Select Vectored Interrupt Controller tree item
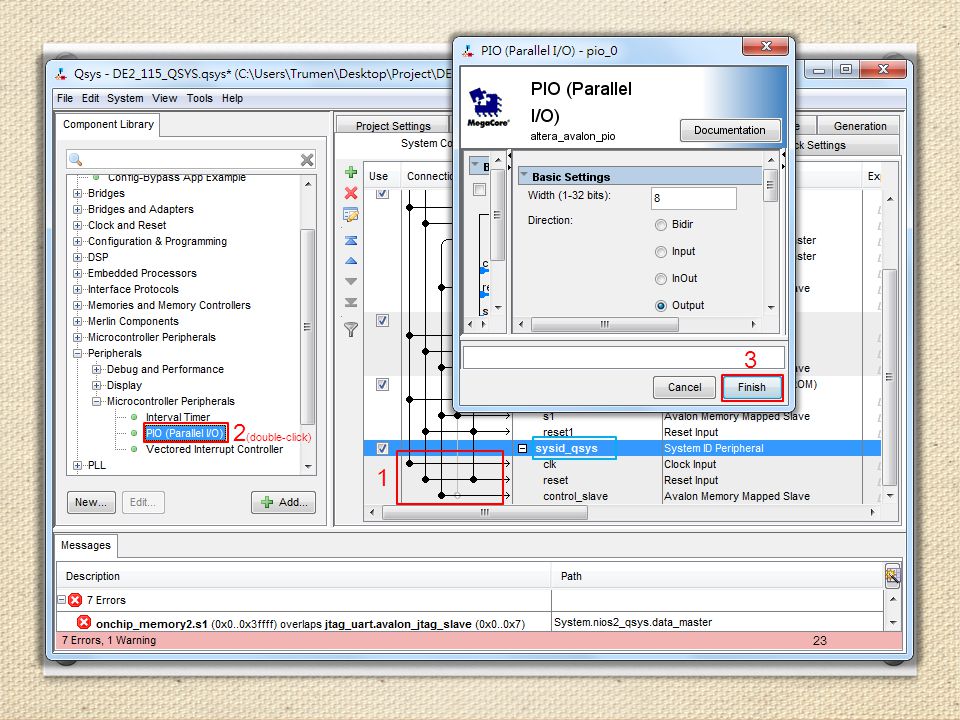The width and height of the screenshot is (960, 720). tap(214, 449)
